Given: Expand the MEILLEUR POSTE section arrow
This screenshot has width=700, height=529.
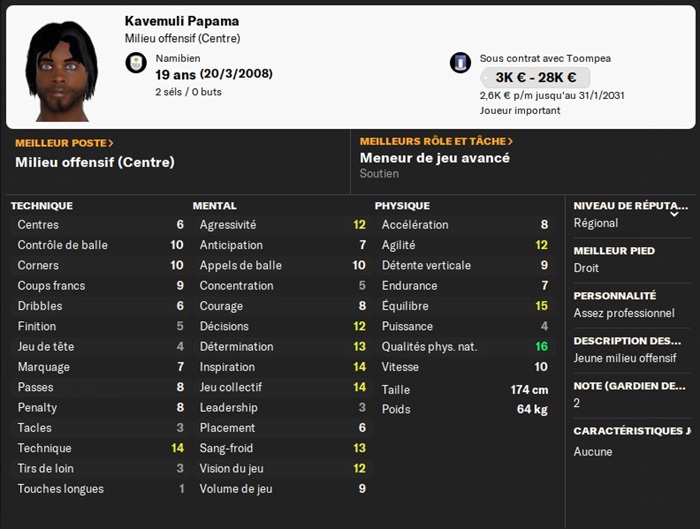Looking at the screenshot, I should tap(111, 143).
